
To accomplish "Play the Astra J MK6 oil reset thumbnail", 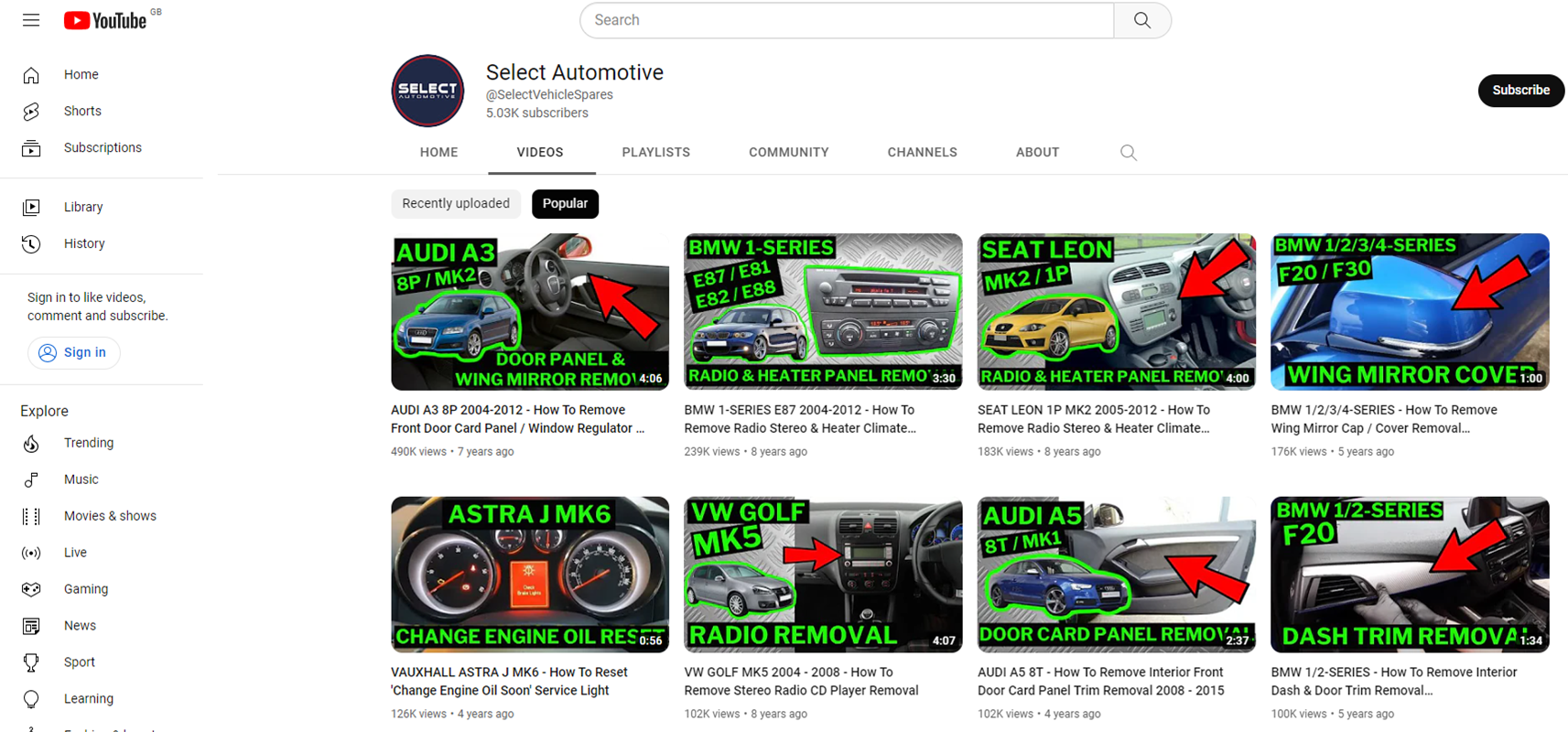I will (530, 575).
